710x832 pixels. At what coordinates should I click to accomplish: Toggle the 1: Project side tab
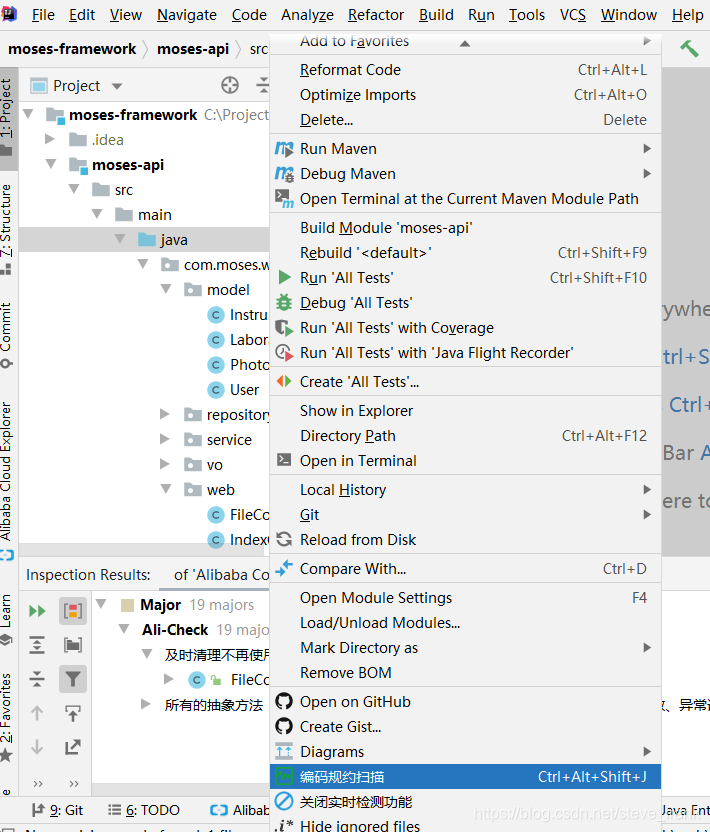[7, 118]
